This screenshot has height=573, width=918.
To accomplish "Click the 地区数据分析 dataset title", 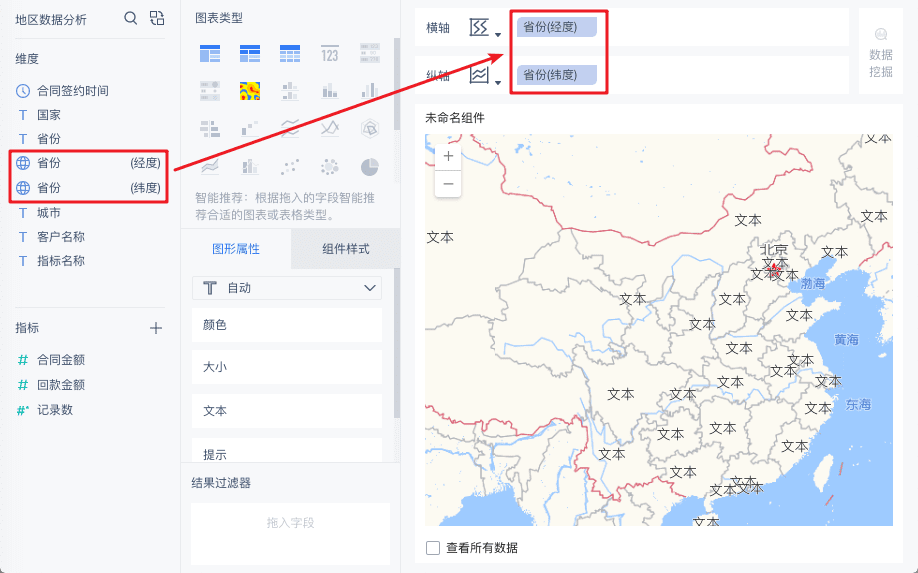I will click(x=51, y=19).
